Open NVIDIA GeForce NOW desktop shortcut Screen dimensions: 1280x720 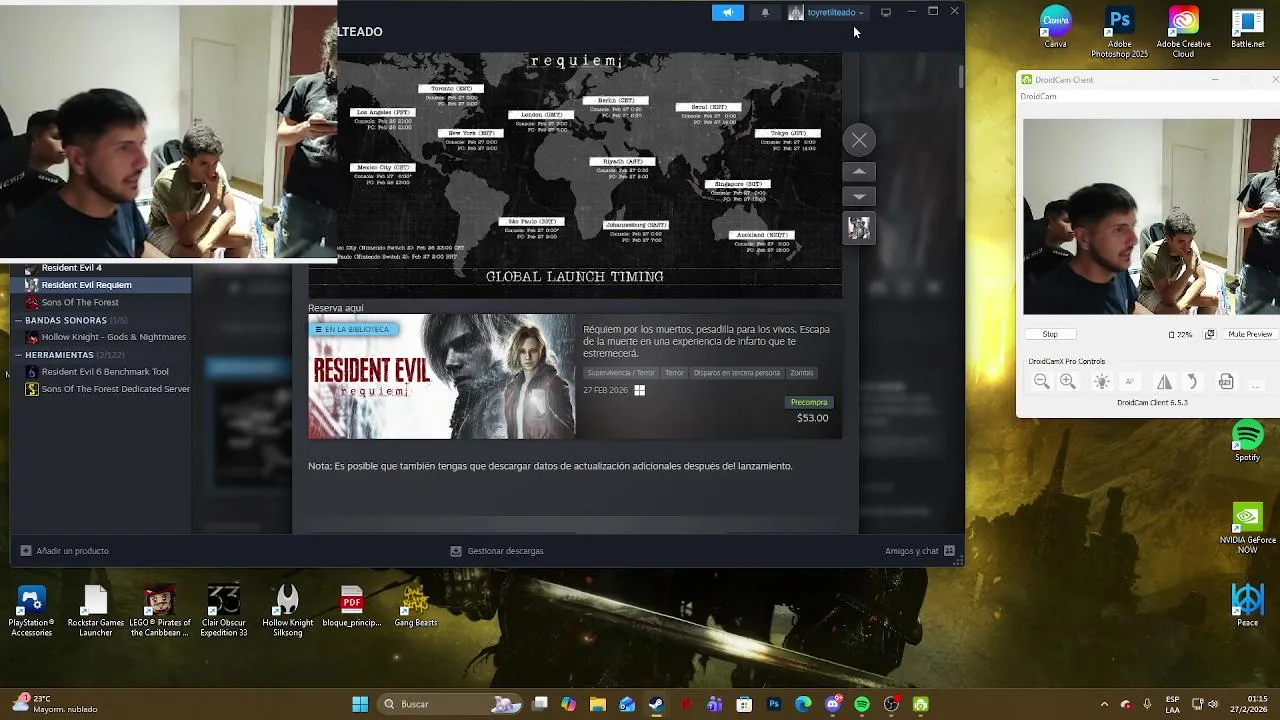coord(1247,529)
